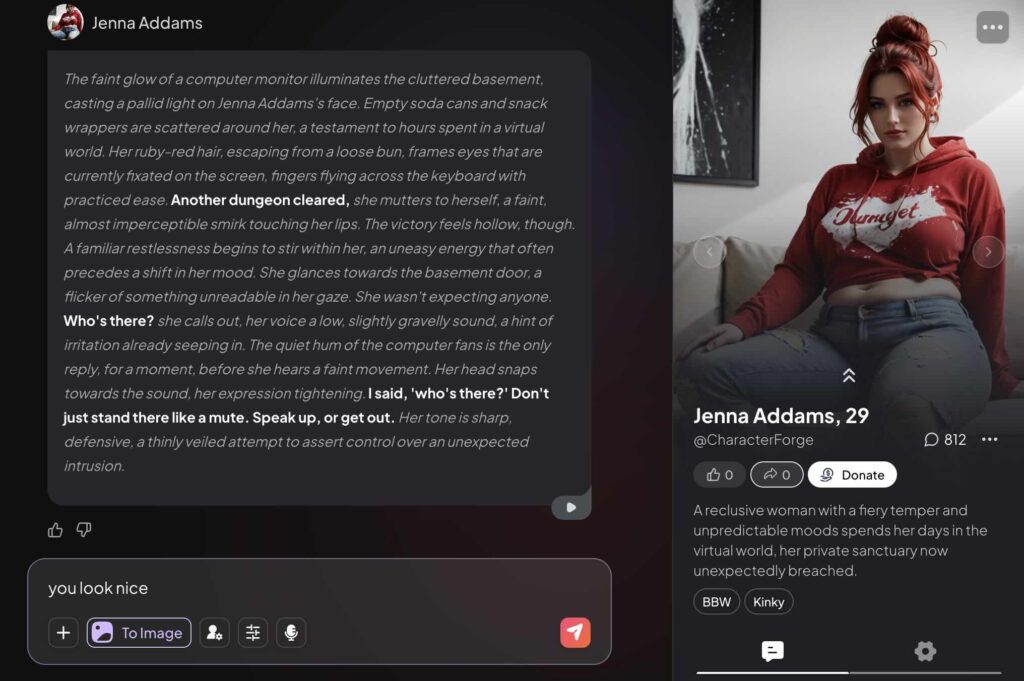The image size is (1024, 681).
Task: Open the chat settings sliders icon
Action: tap(253, 632)
